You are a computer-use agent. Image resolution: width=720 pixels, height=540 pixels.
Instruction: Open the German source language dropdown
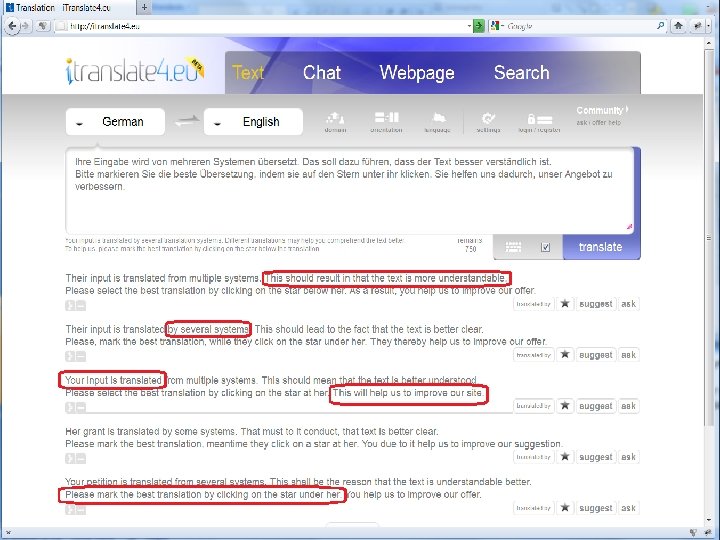click(115, 122)
